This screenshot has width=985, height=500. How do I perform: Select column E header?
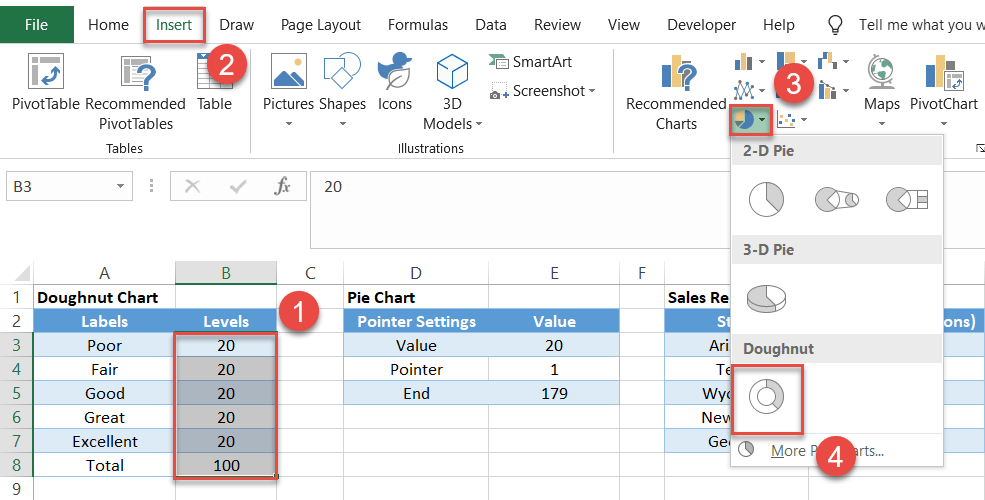click(554, 273)
